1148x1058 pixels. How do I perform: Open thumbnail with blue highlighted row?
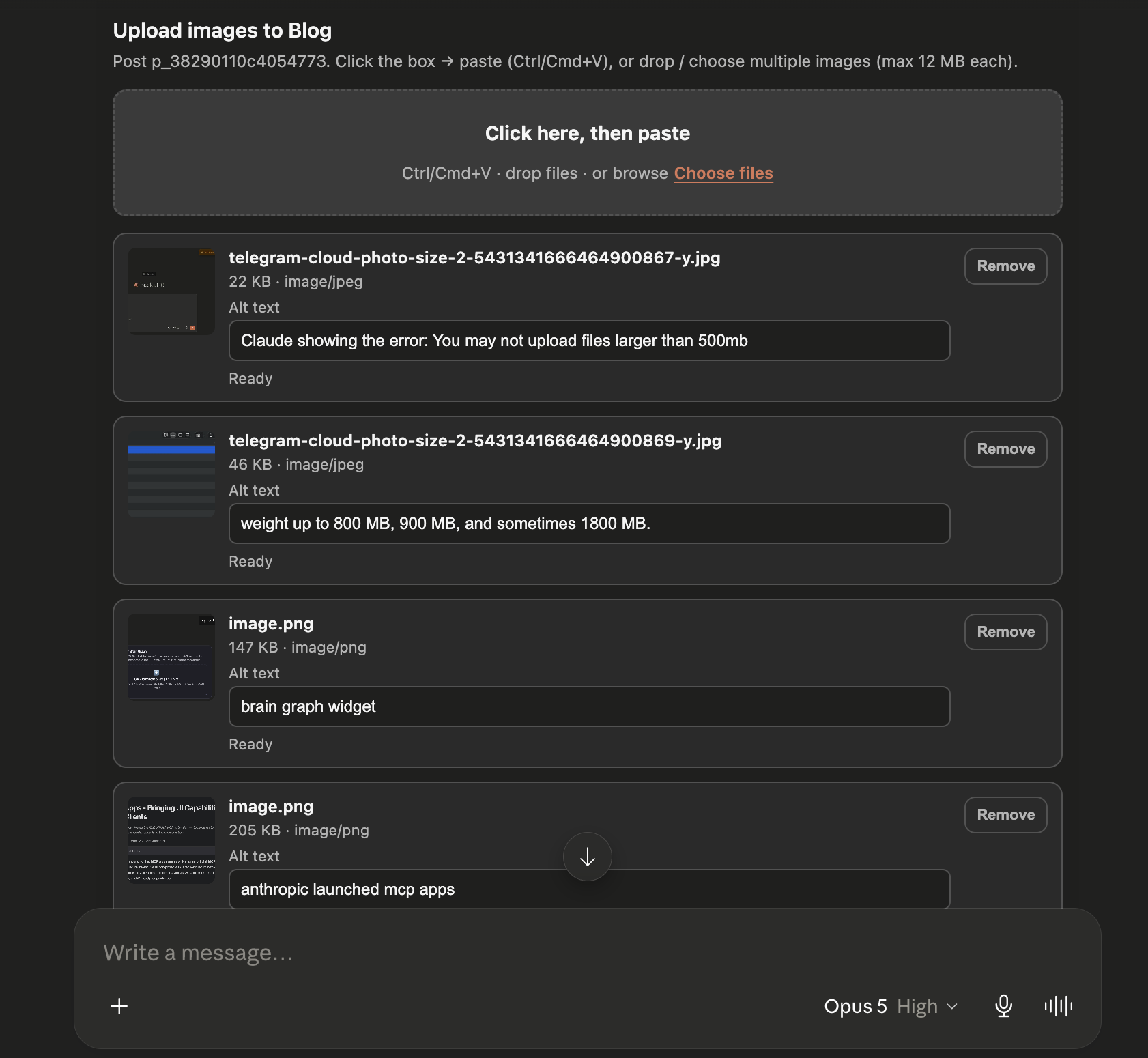(x=171, y=474)
